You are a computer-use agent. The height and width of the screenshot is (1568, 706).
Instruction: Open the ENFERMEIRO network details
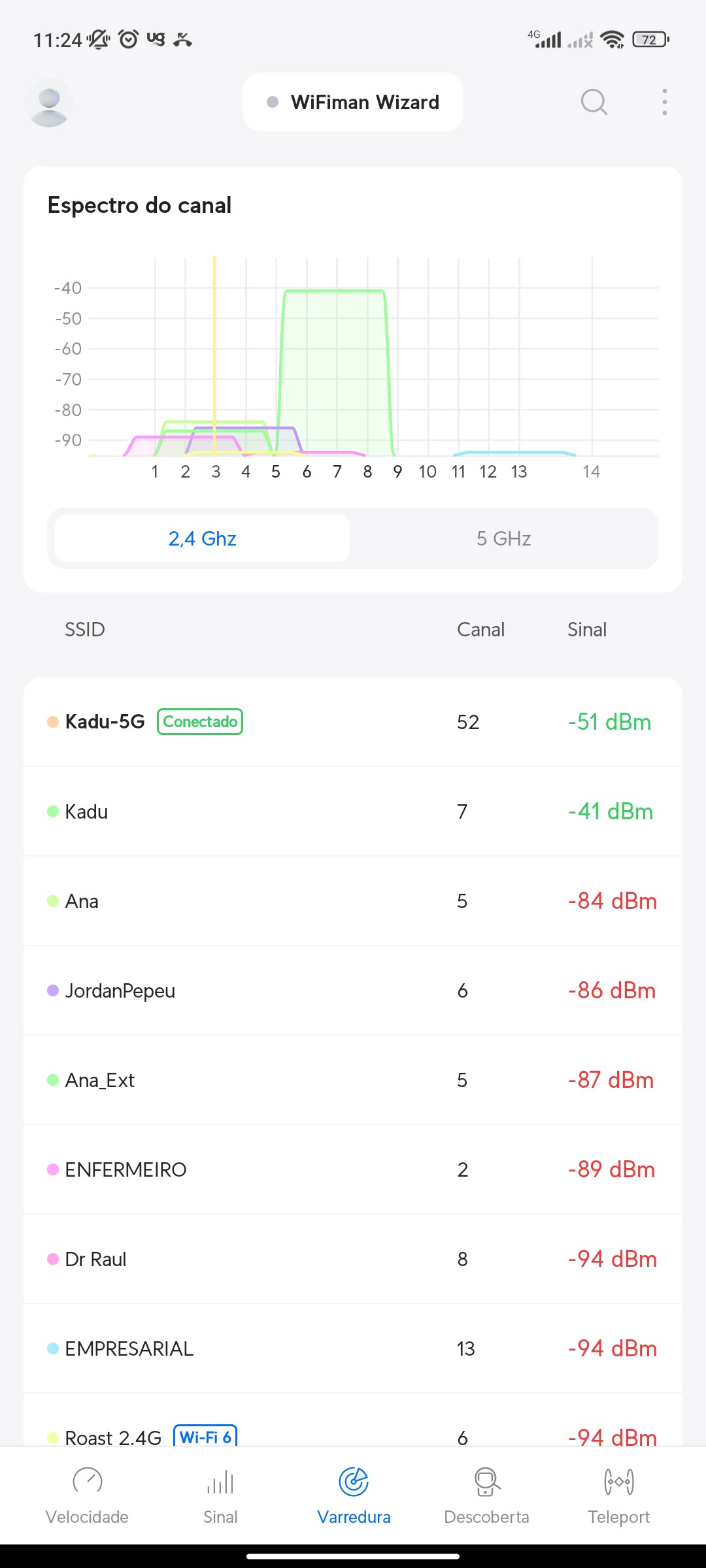[x=353, y=1169]
